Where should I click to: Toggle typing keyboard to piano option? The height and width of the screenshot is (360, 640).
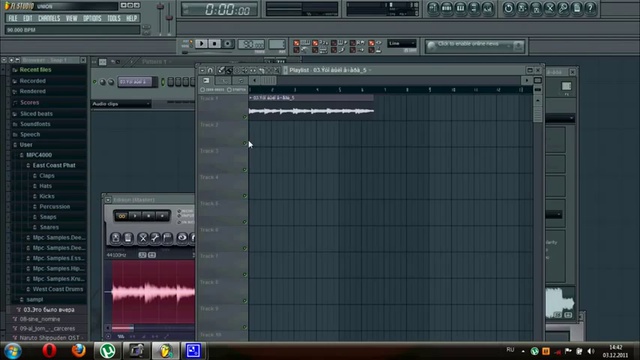point(296,42)
